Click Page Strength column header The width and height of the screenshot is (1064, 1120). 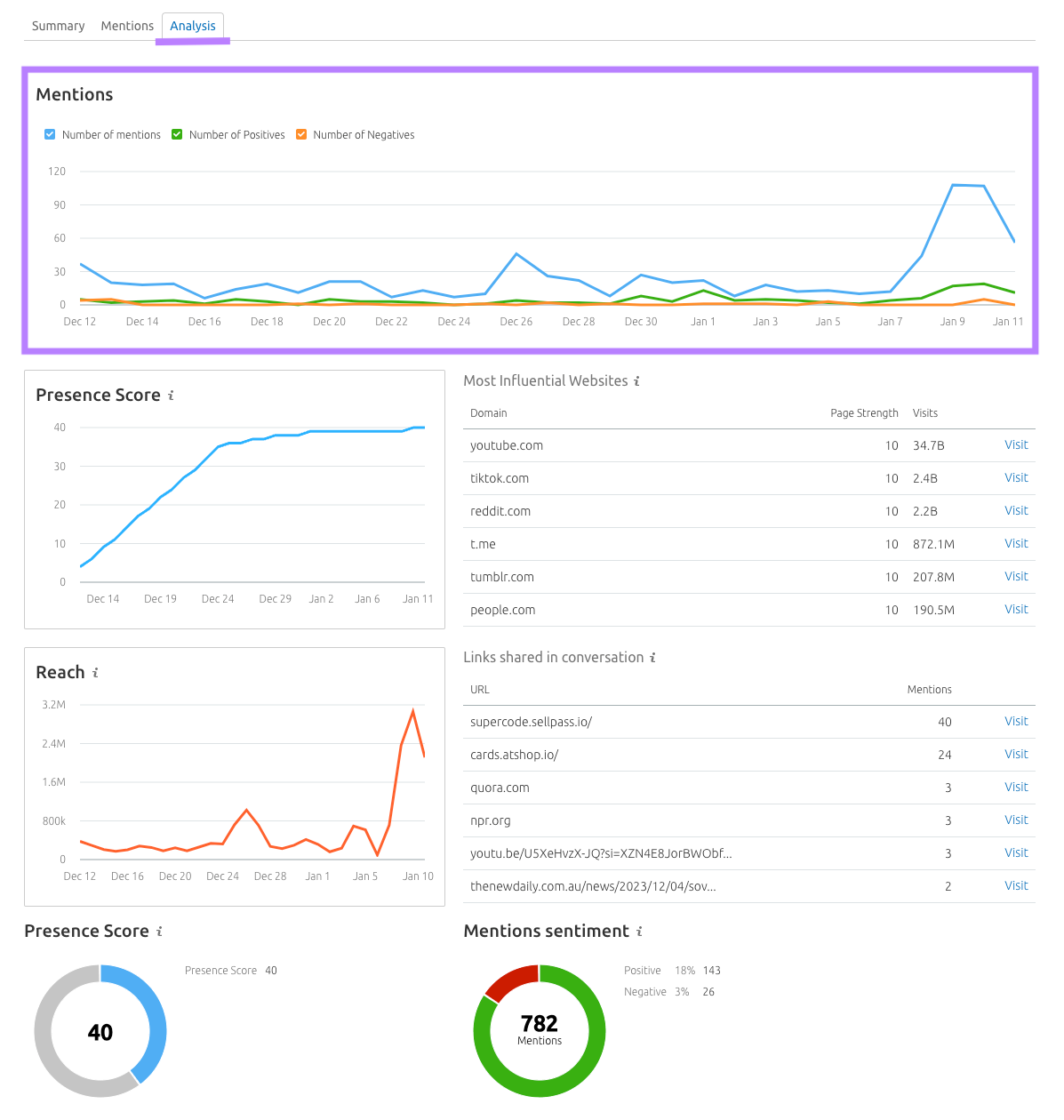point(864,413)
